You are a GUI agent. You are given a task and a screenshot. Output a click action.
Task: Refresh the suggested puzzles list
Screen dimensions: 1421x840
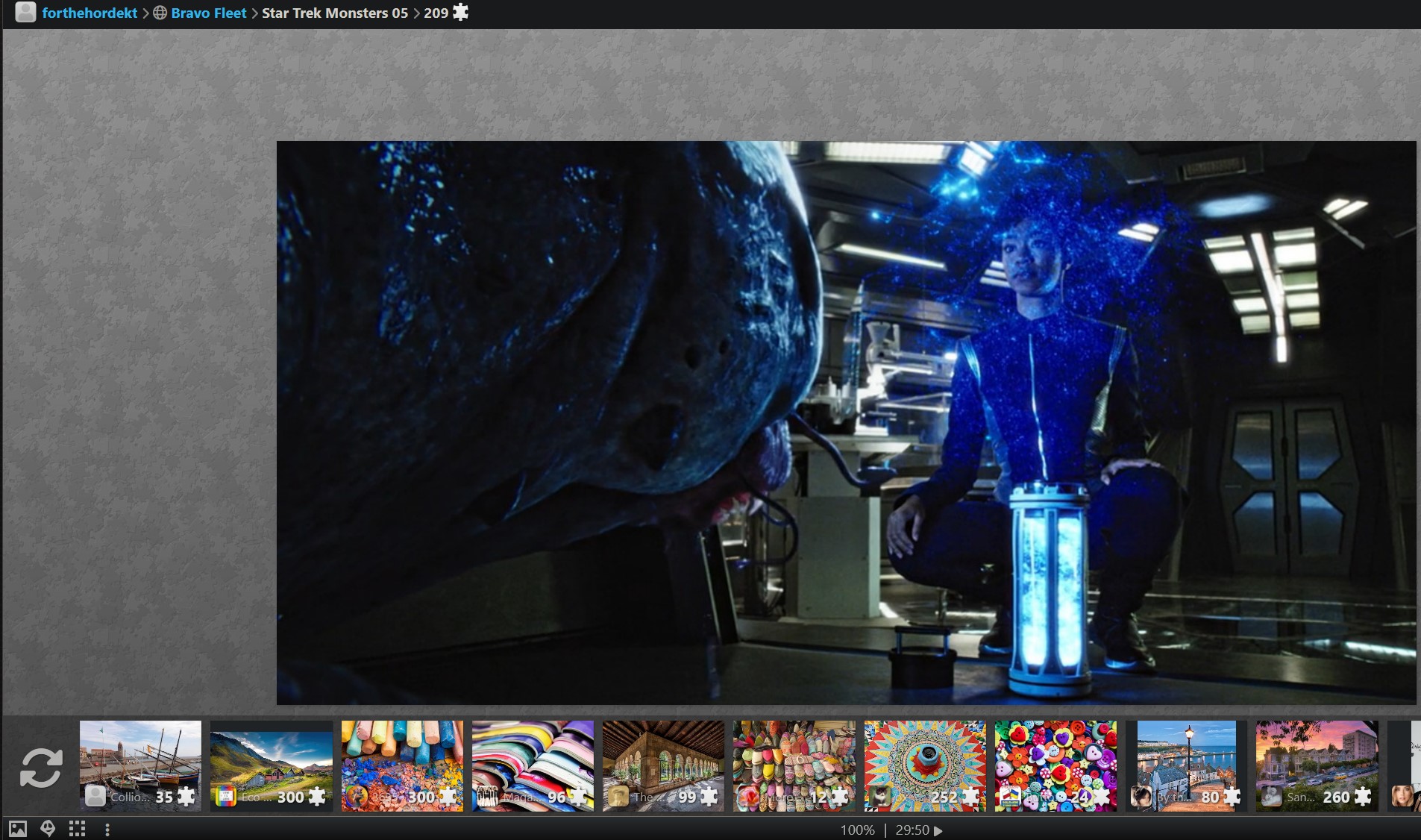point(40,768)
